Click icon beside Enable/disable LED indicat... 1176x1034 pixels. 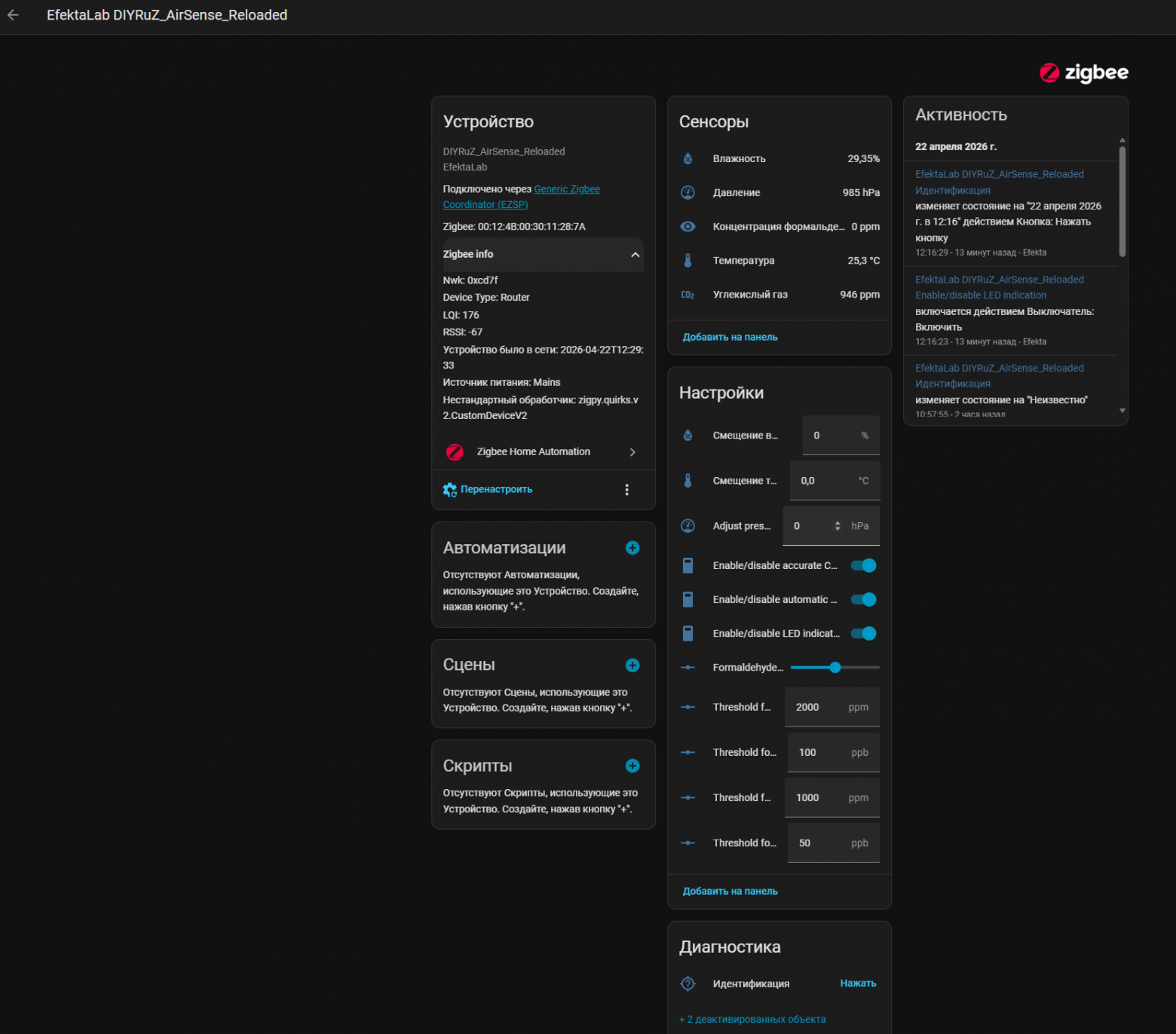[688, 634]
